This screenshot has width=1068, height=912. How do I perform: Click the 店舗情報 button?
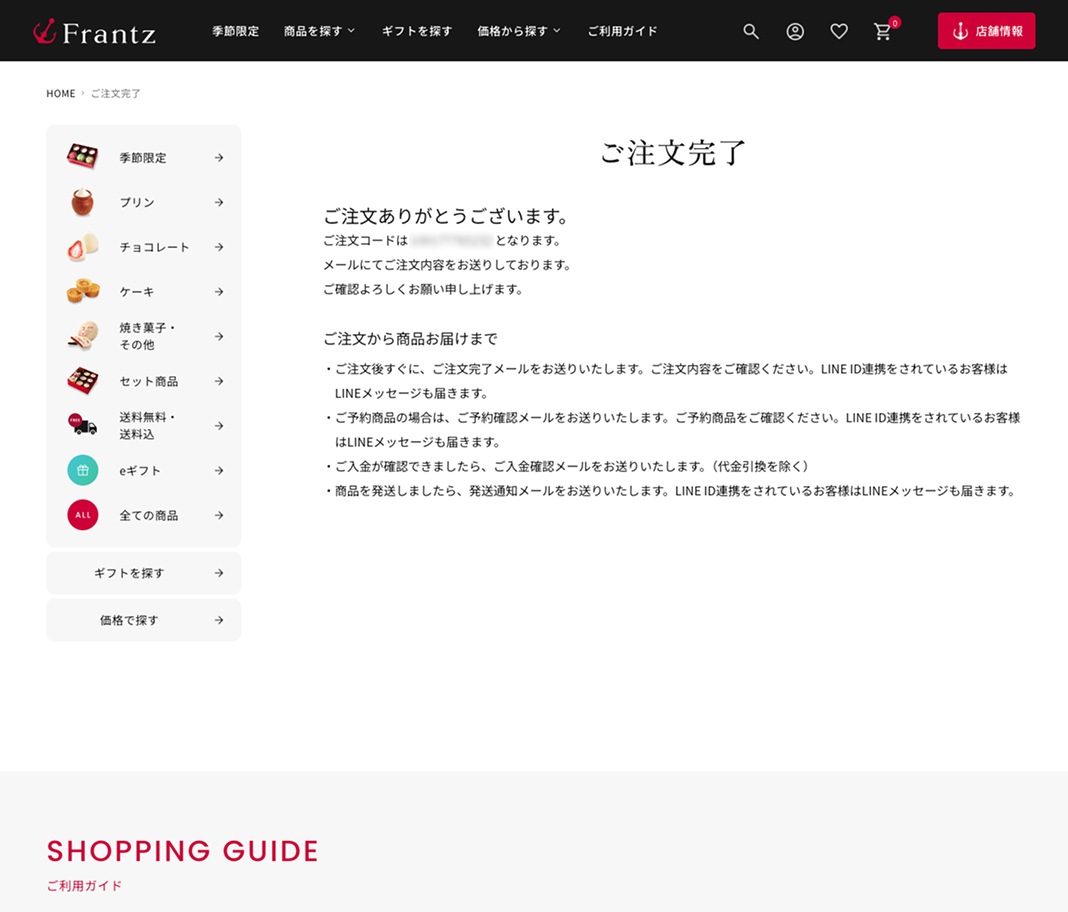coord(986,31)
